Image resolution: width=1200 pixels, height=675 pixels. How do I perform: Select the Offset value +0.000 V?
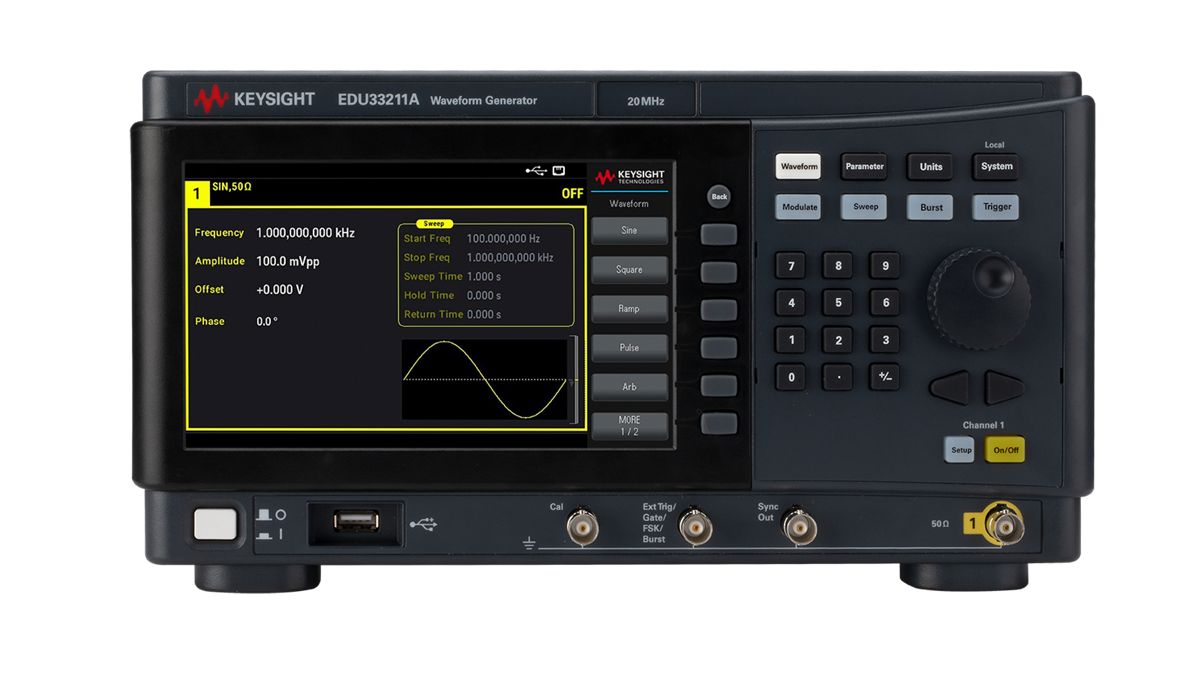(x=280, y=290)
